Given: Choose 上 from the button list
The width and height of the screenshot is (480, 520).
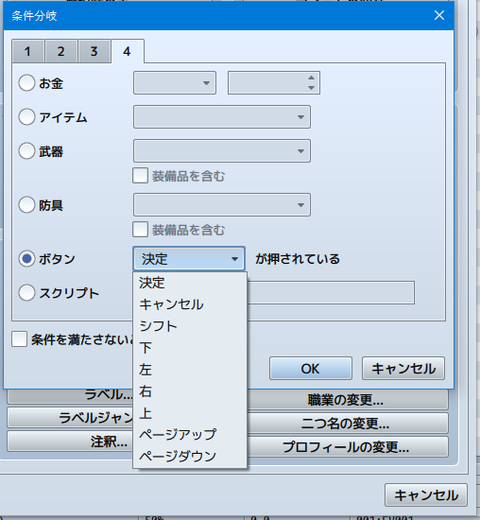Looking at the screenshot, I should pyautogui.click(x=190, y=413).
